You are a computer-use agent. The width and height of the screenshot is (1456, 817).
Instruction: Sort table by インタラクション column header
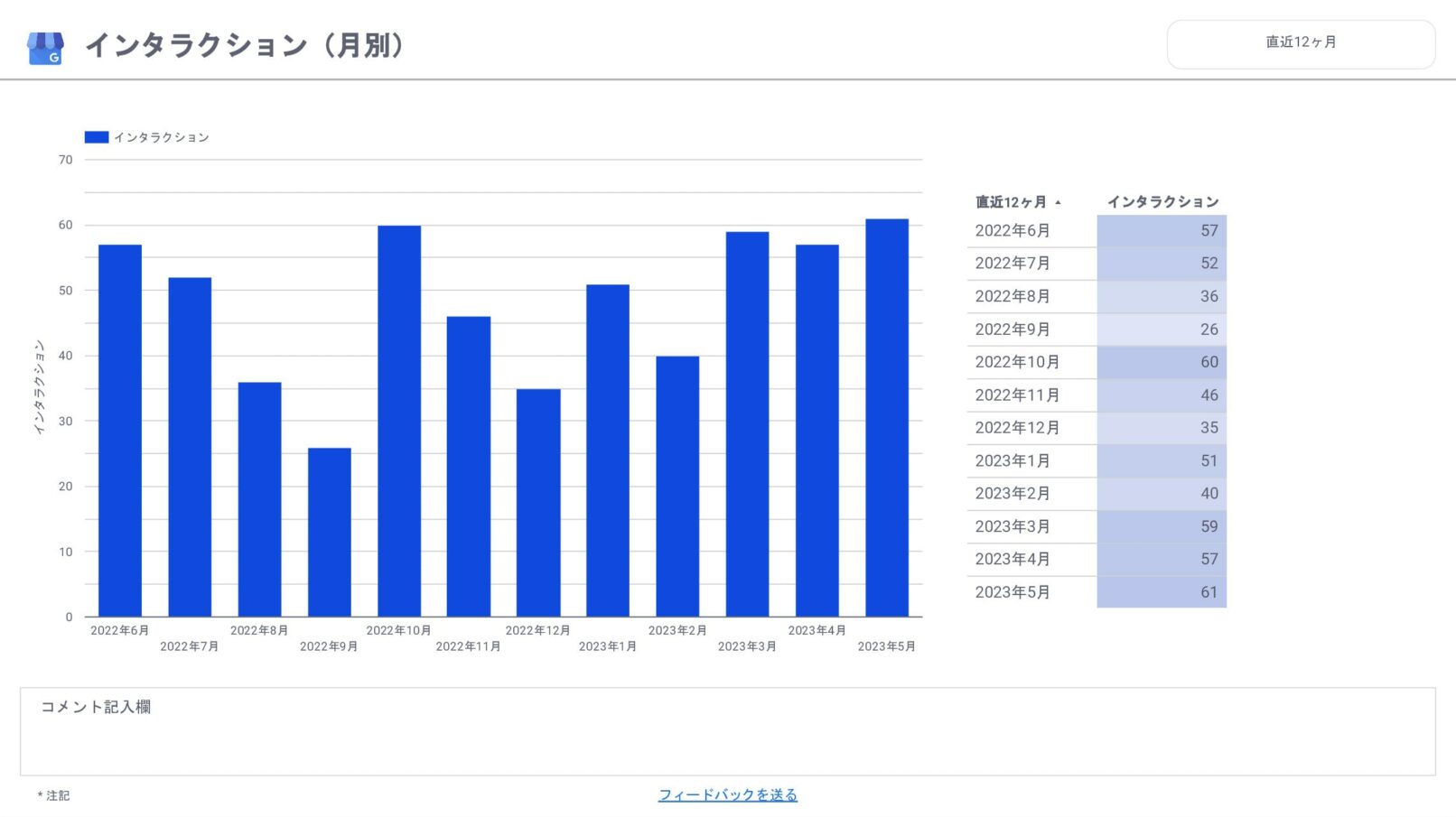click(x=1162, y=202)
